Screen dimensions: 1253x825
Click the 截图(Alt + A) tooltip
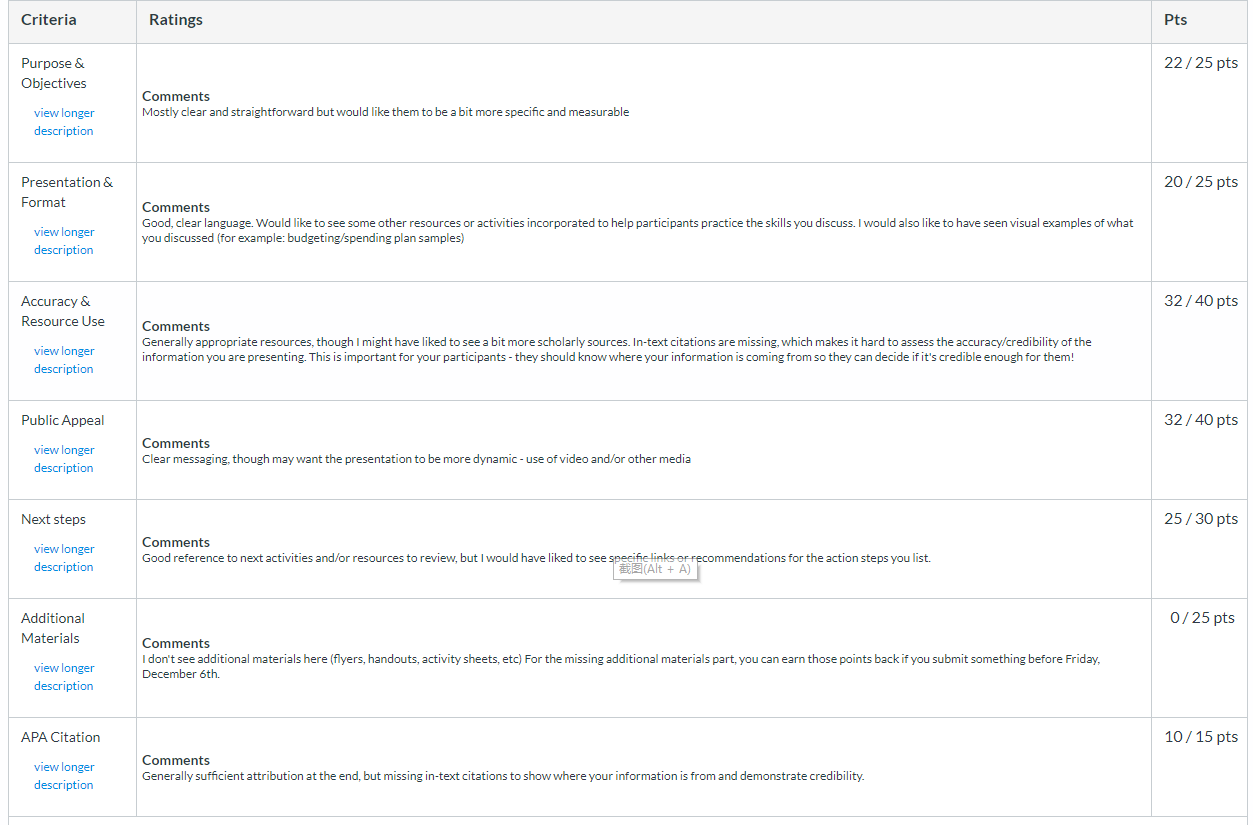point(655,569)
